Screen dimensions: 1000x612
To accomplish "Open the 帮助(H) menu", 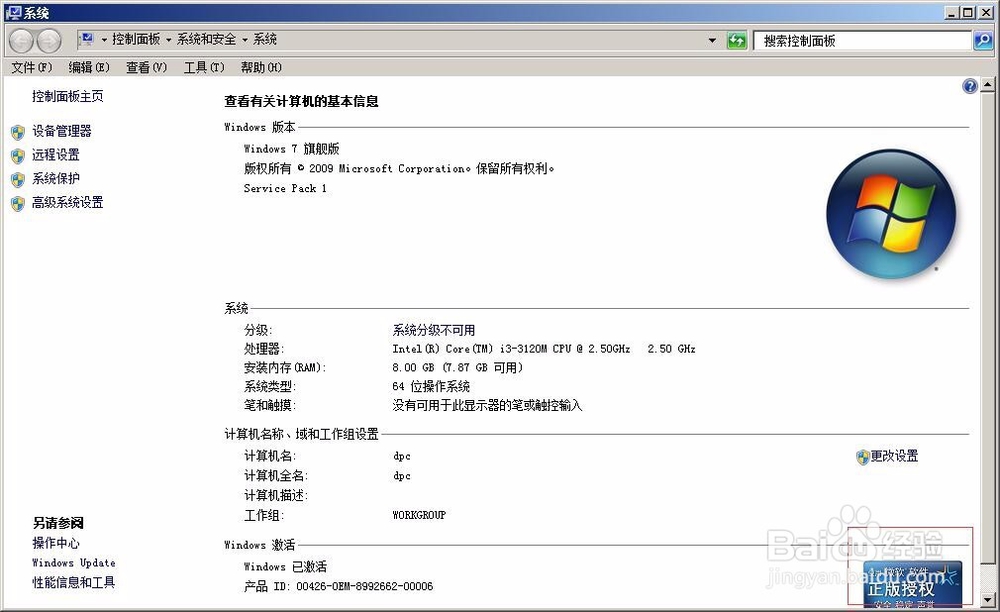I will [261, 67].
